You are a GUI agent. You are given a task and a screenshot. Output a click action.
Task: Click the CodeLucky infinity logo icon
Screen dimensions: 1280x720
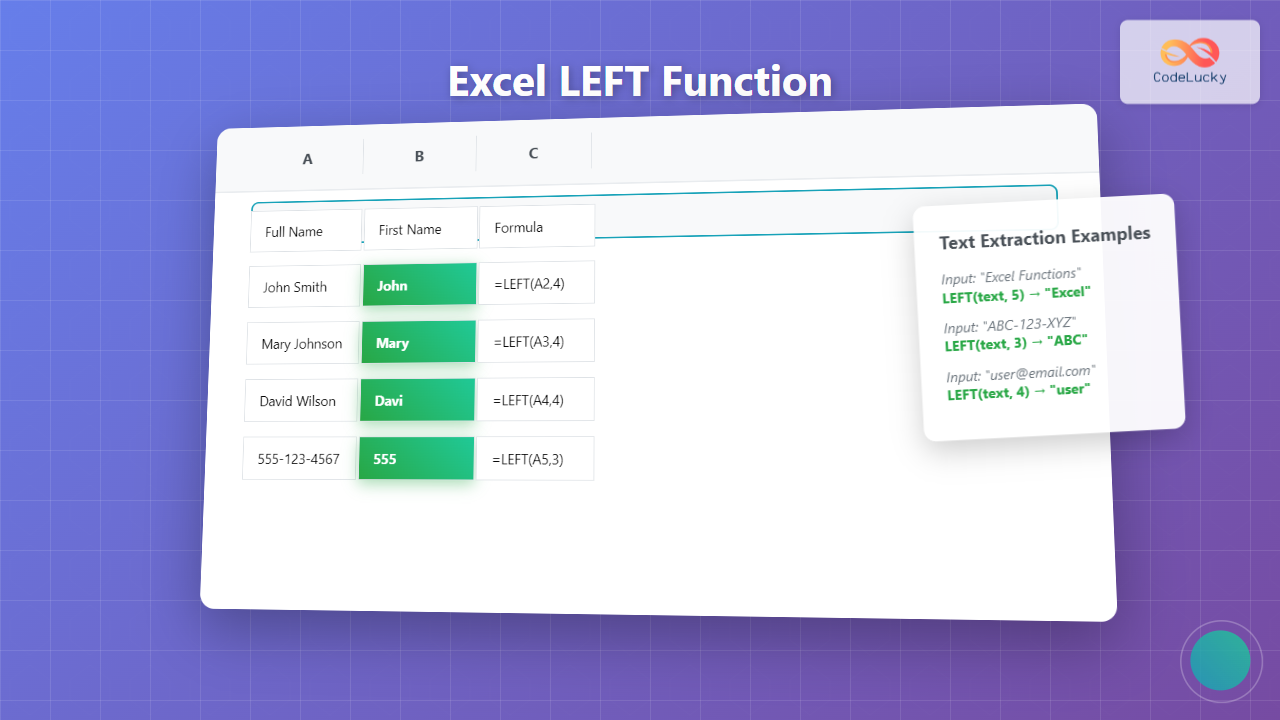[x=1189, y=52]
